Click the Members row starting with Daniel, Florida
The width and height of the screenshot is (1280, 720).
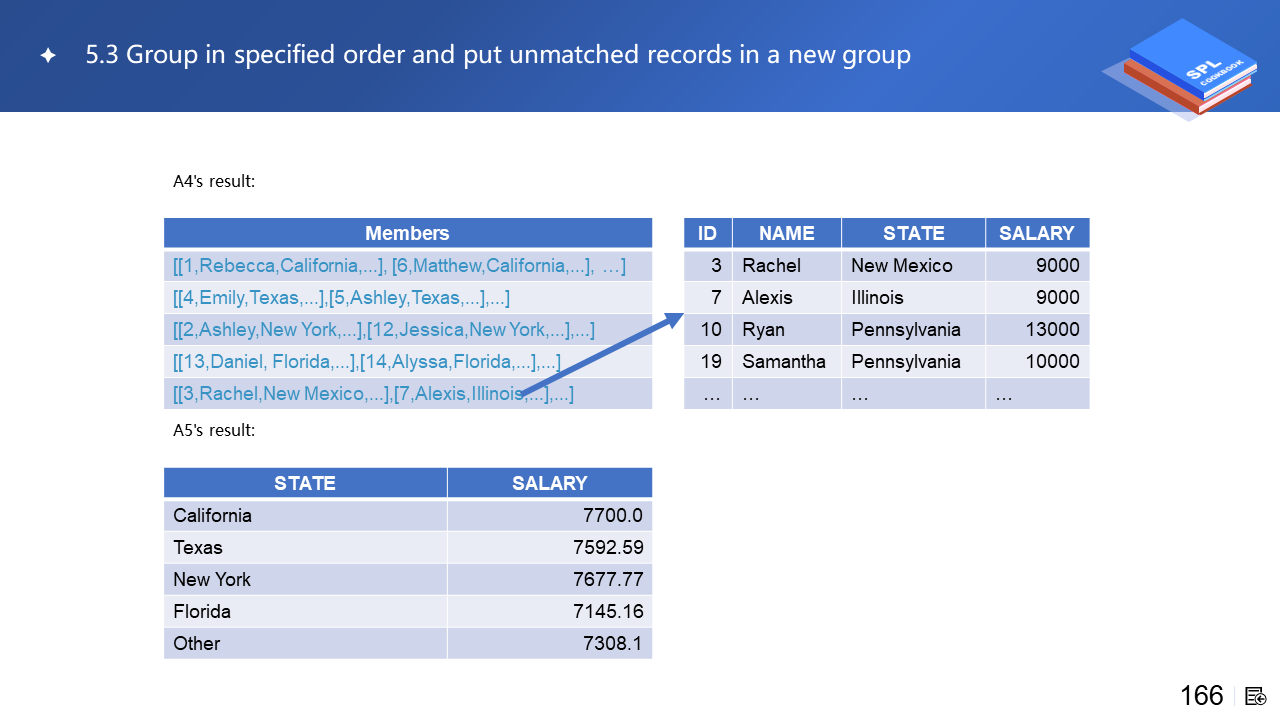(366, 362)
